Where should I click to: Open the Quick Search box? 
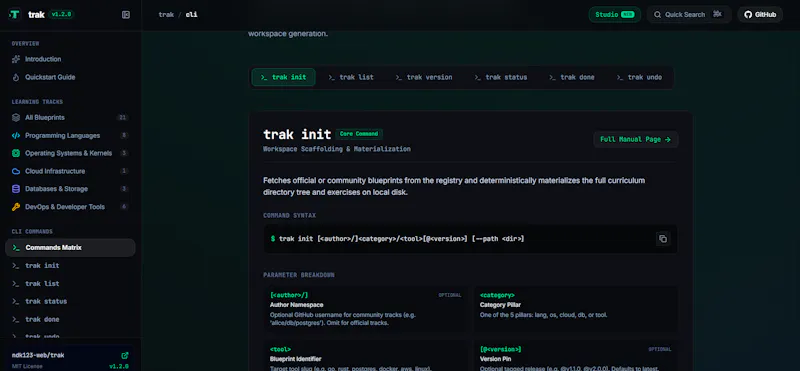pyautogui.click(x=689, y=15)
